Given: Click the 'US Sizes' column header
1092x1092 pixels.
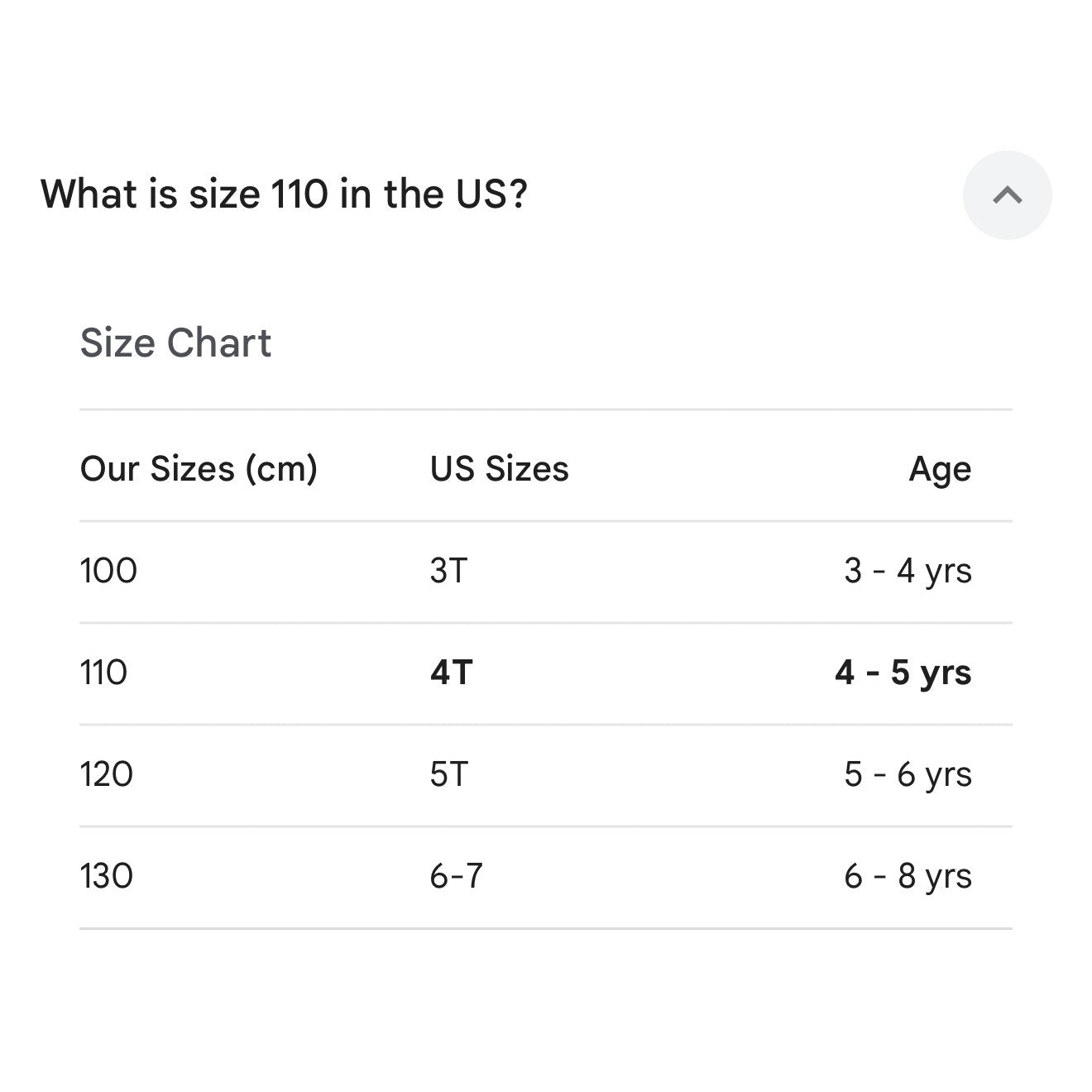Looking at the screenshot, I should click(499, 469).
